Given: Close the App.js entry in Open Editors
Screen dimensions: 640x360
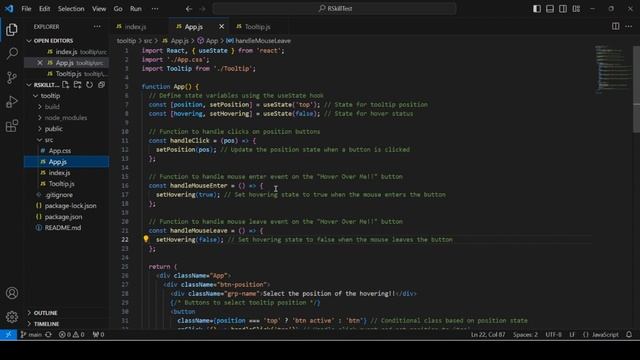Looking at the screenshot, I should pyautogui.click(x=40, y=63).
